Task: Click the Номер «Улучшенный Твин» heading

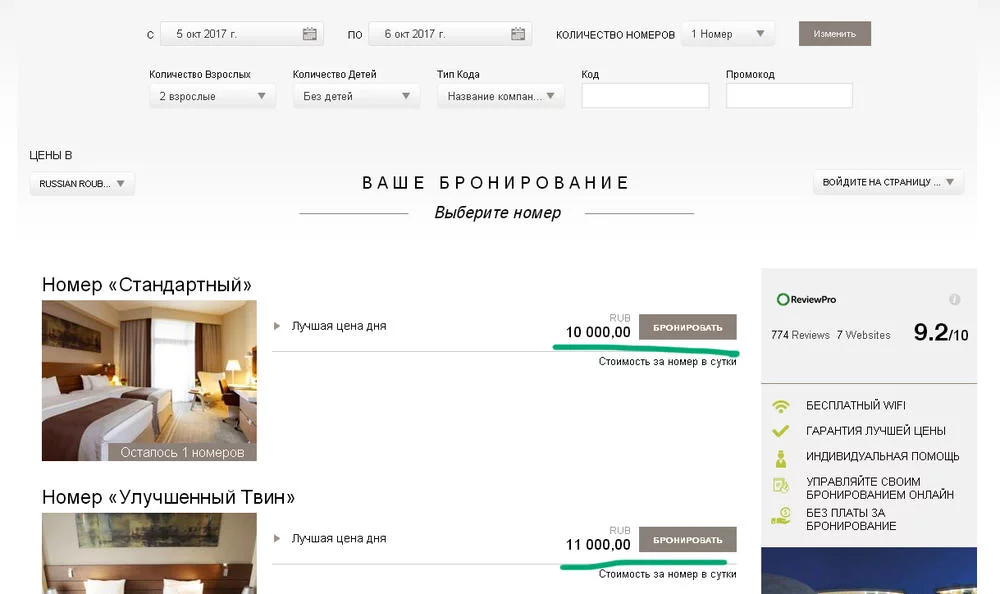Action: pyautogui.click(x=168, y=497)
